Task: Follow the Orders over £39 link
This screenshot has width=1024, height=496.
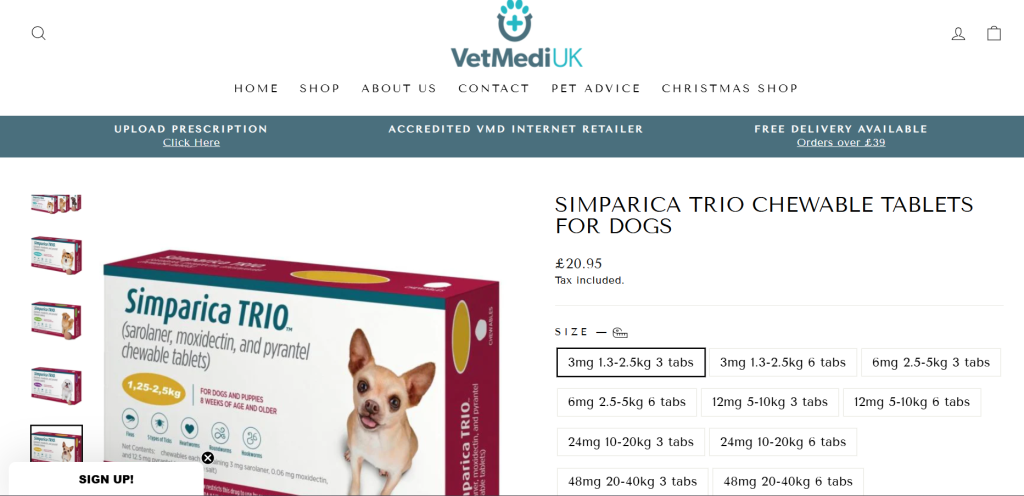Action: coord(841,142)
